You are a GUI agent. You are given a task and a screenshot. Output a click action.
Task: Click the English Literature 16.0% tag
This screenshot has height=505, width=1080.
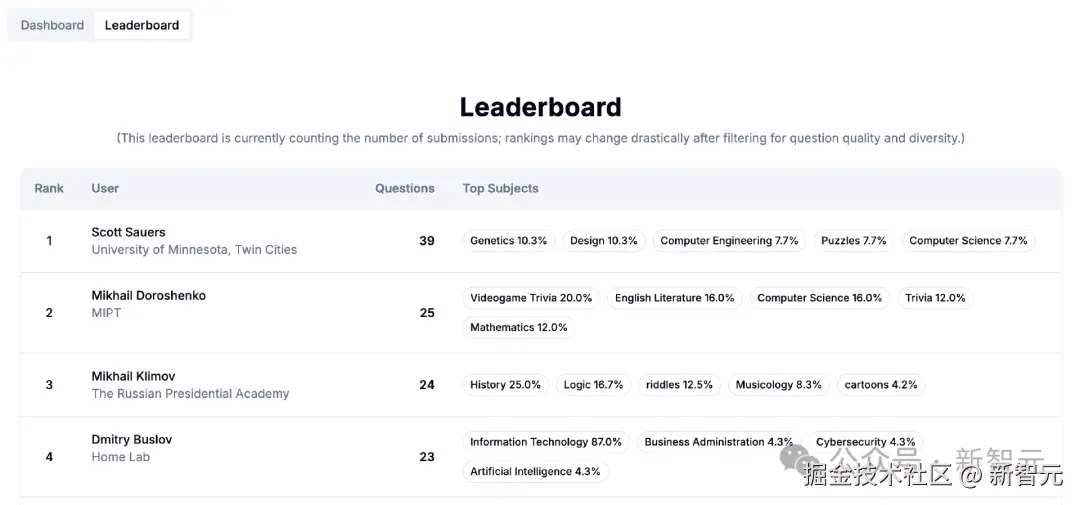[674, 298]
